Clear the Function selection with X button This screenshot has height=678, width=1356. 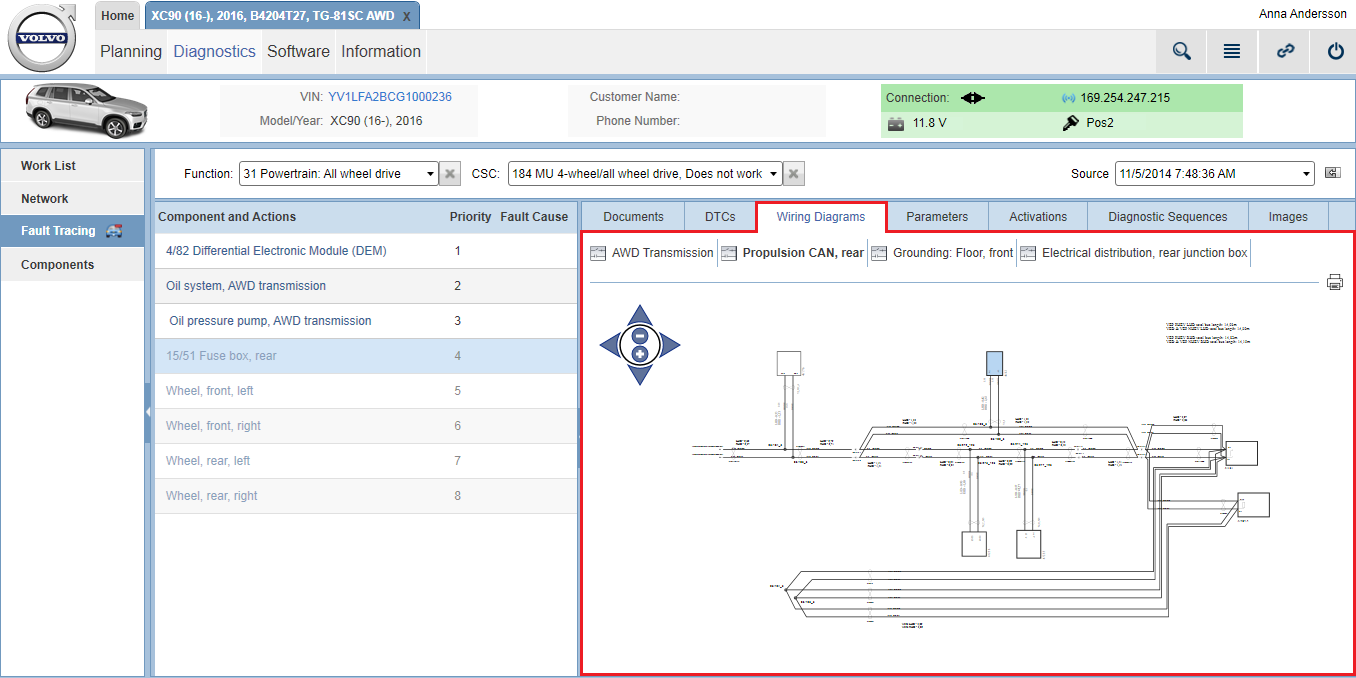coord(450,174)
